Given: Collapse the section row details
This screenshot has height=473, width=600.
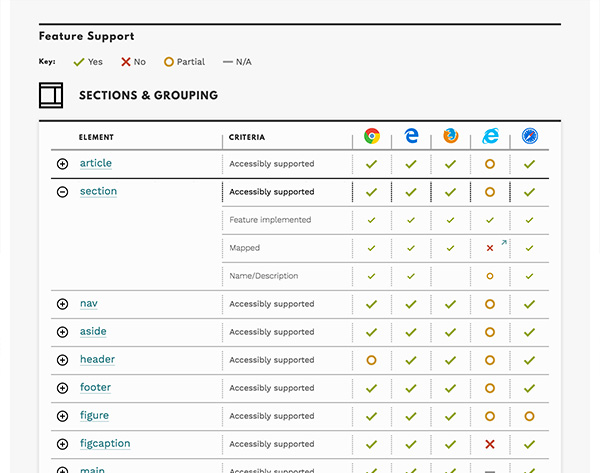Looking at the screenshot, I should pyautogui.click(x=62, y=192).
